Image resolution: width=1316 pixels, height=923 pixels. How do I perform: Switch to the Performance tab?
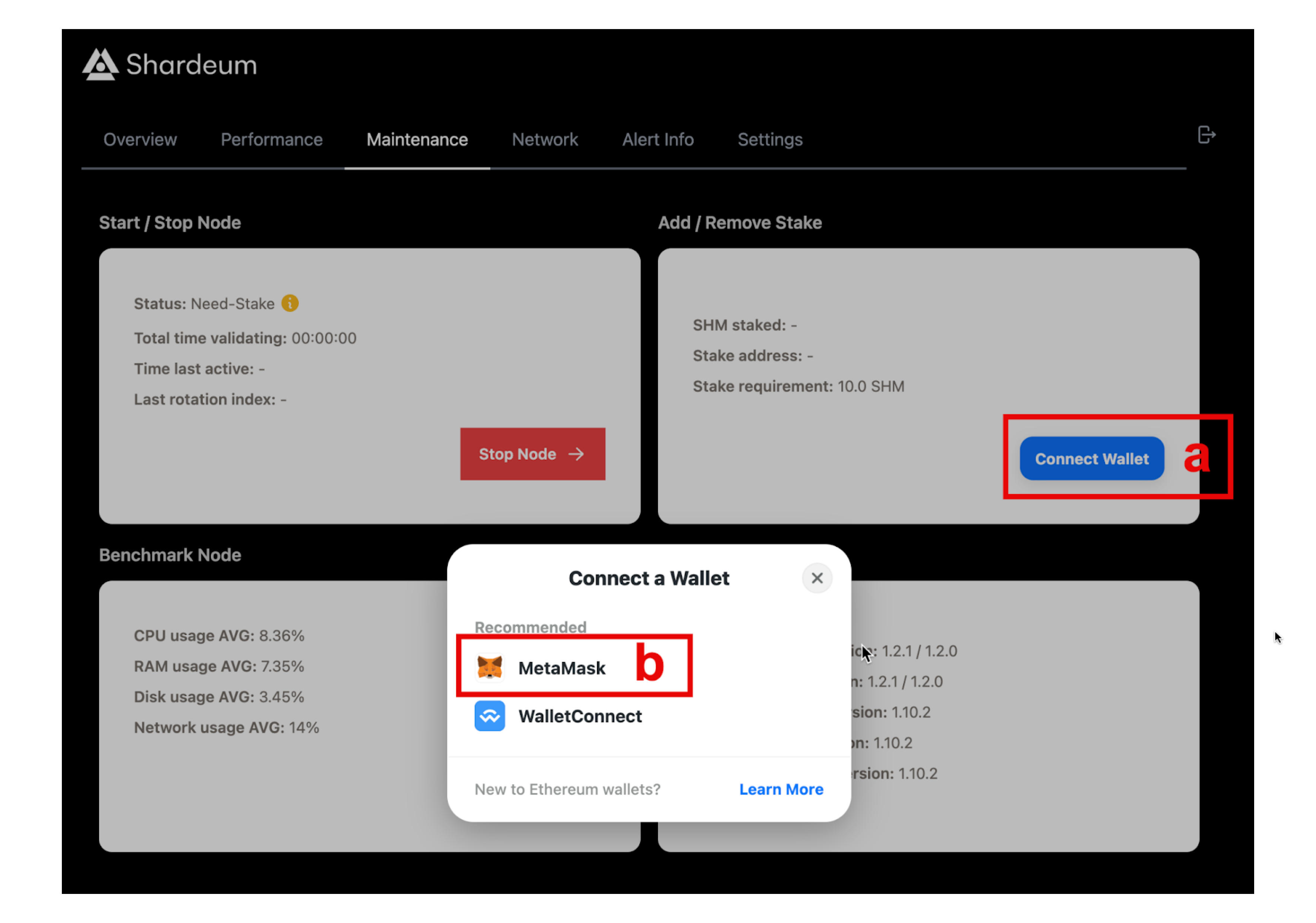(x=272, y=139)
